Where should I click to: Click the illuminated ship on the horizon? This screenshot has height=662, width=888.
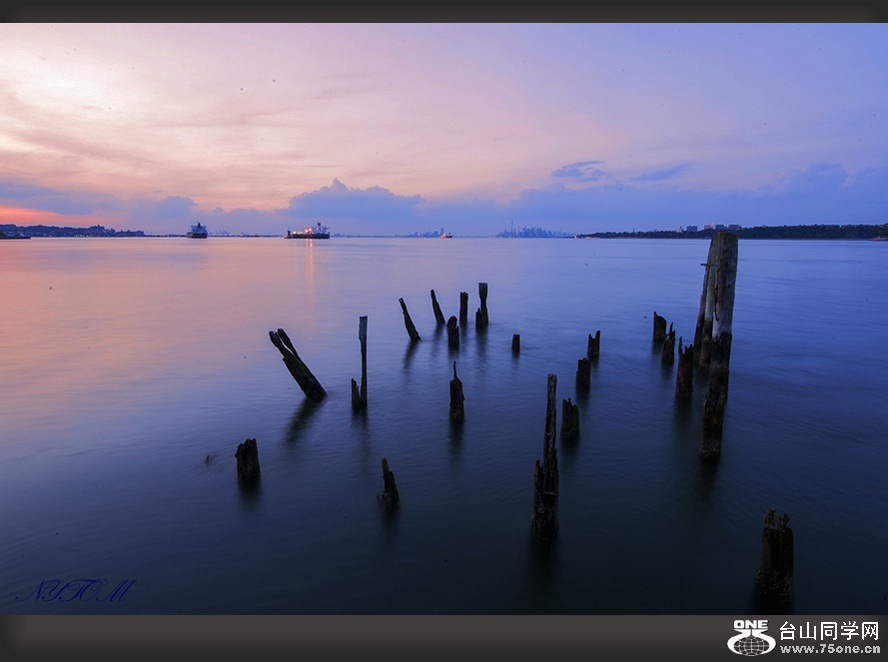point(308,232)
